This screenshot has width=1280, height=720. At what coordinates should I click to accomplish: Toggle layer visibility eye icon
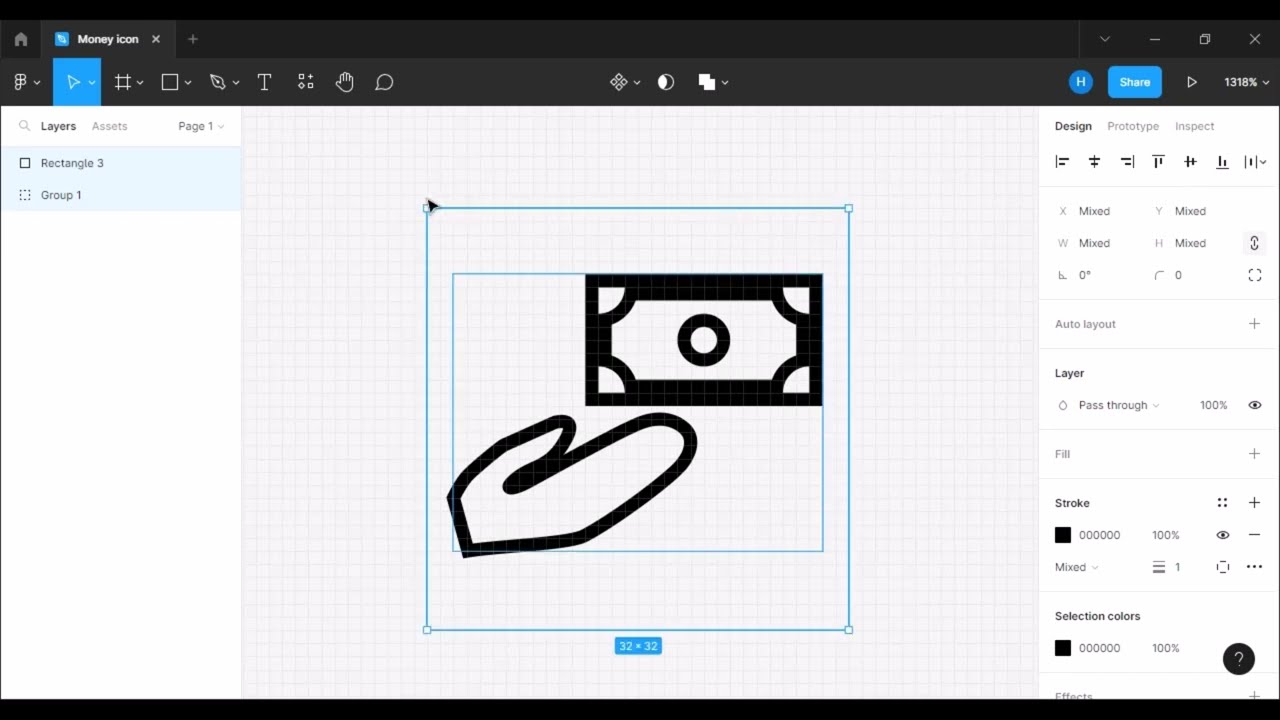1254,405
